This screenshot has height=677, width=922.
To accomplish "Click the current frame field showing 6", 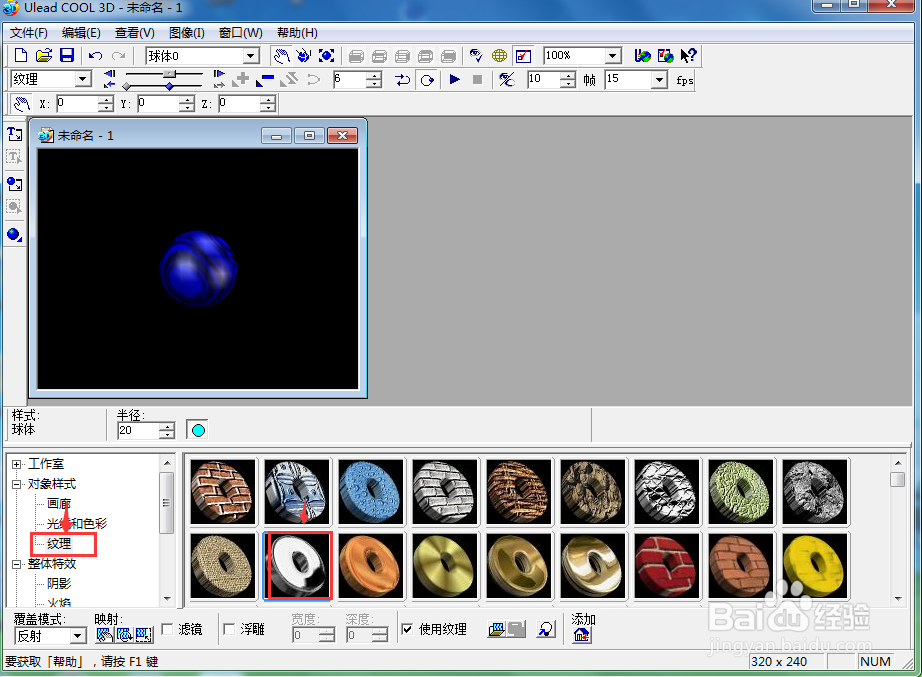I will [x=350, y=79].
